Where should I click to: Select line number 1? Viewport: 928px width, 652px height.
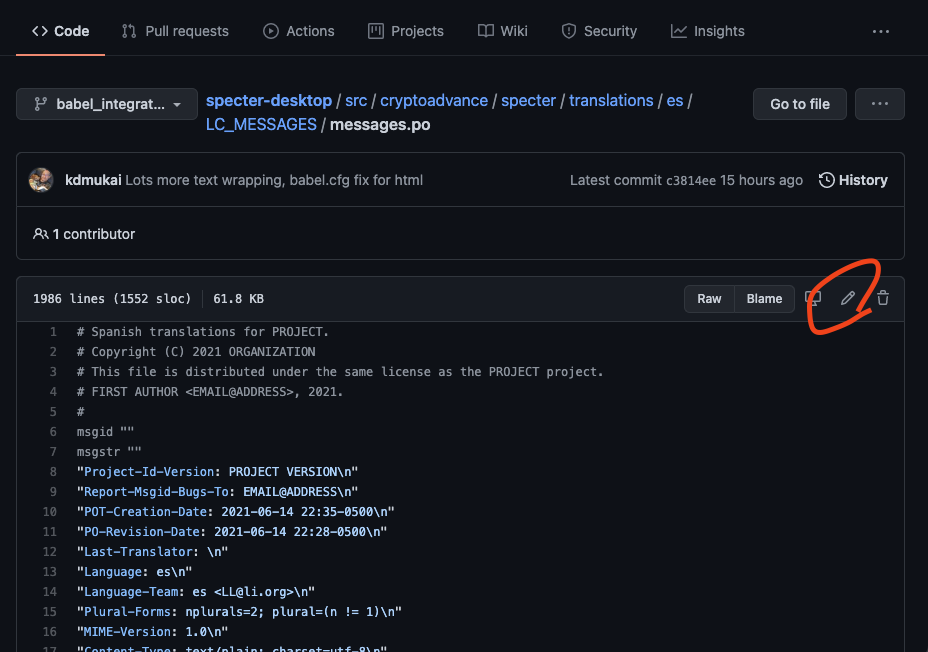click(53, 332)
